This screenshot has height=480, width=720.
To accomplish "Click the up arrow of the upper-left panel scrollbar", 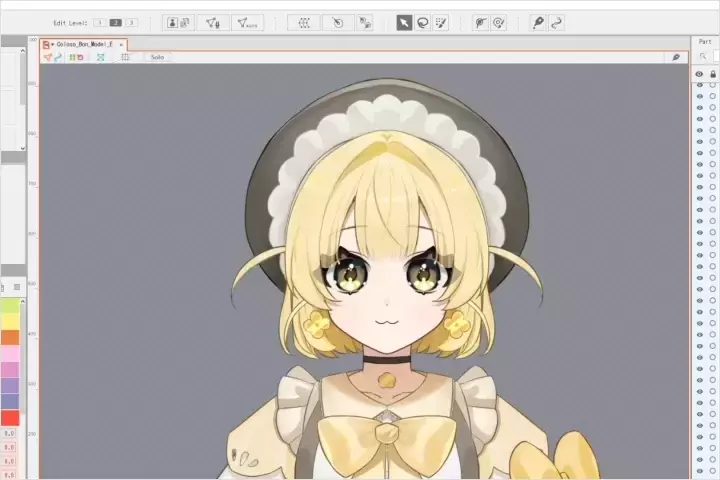I will (22, 51).
